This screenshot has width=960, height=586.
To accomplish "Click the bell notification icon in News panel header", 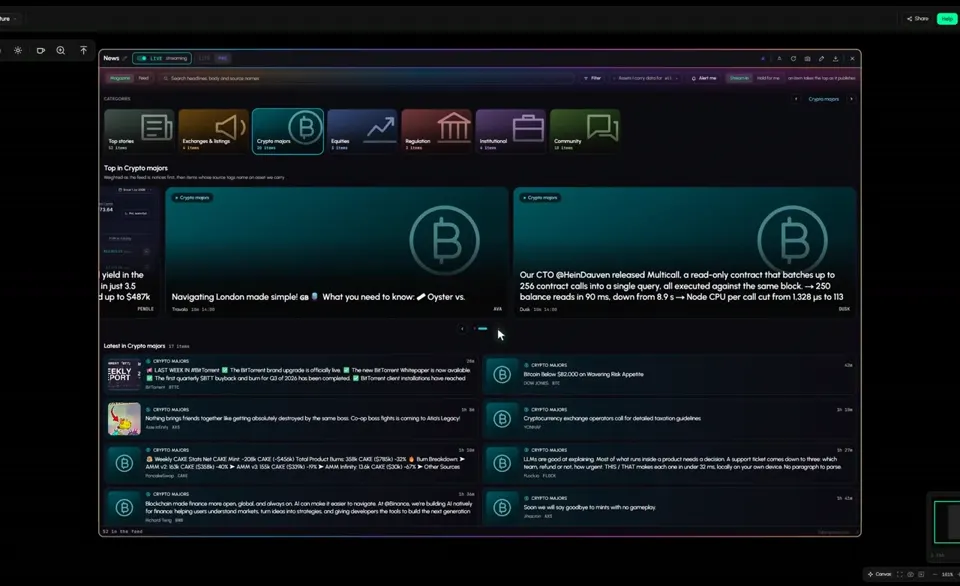I will click(779, 59).
